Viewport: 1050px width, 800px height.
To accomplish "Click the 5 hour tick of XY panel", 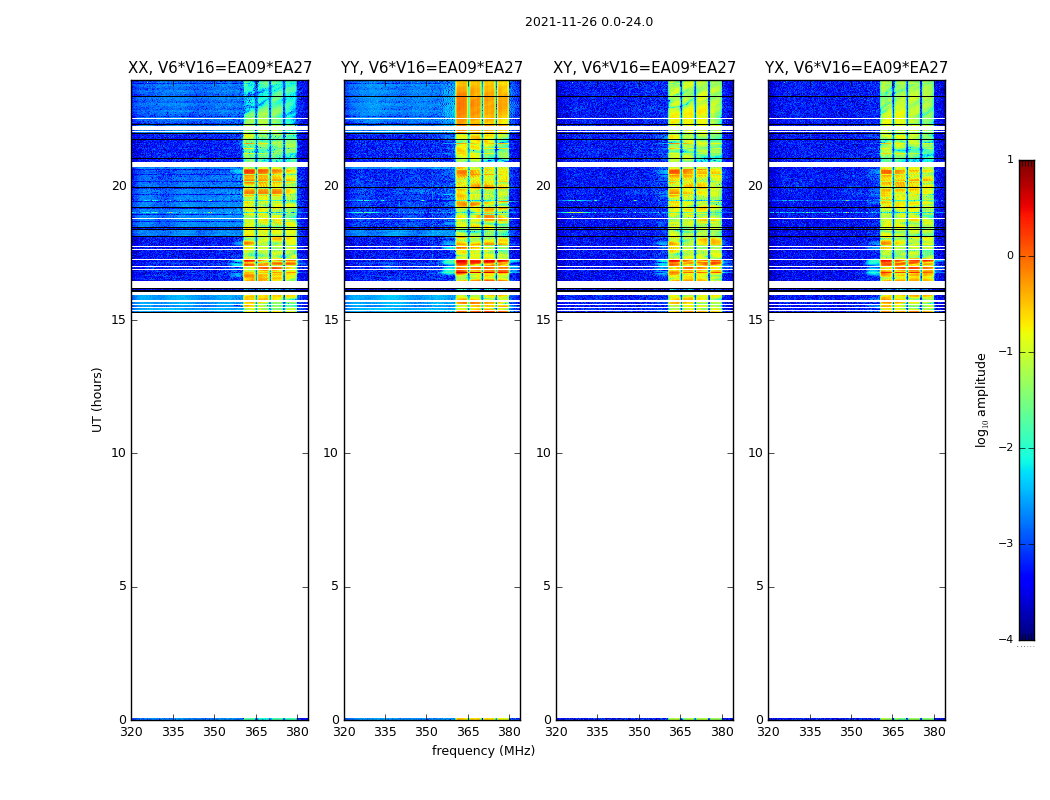I will (x=547, y=586).
